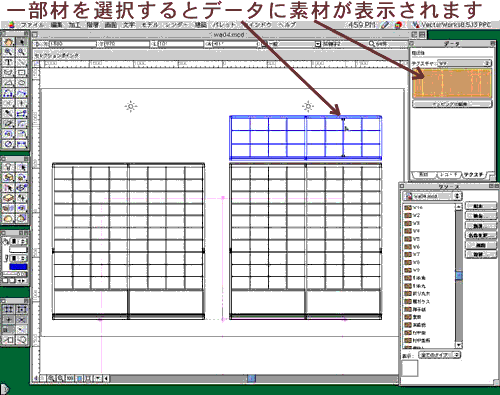
Task: Open the file dropdown in the resource palette
Action: point(432,196)
